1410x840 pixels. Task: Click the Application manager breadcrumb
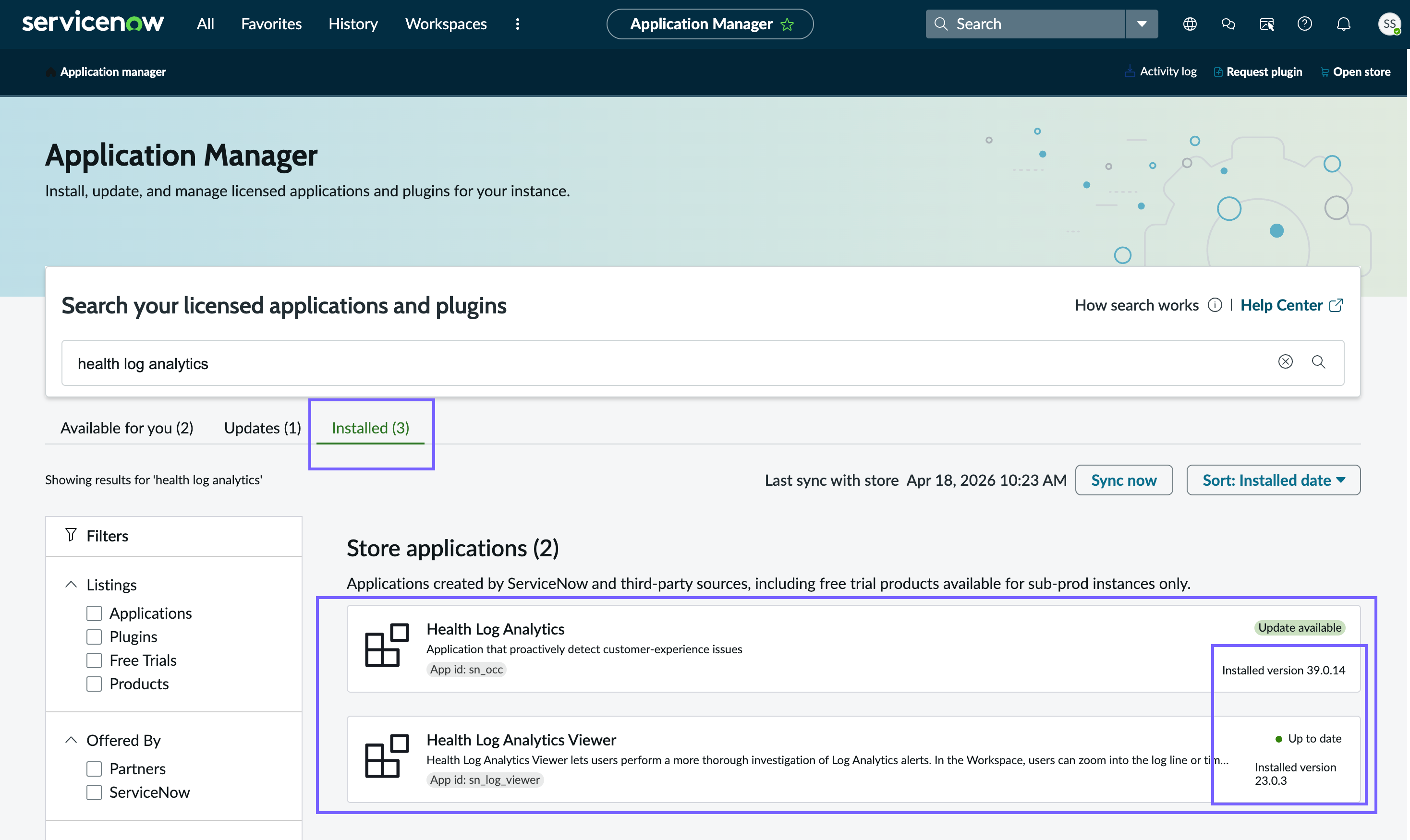(x=113, y=72)
